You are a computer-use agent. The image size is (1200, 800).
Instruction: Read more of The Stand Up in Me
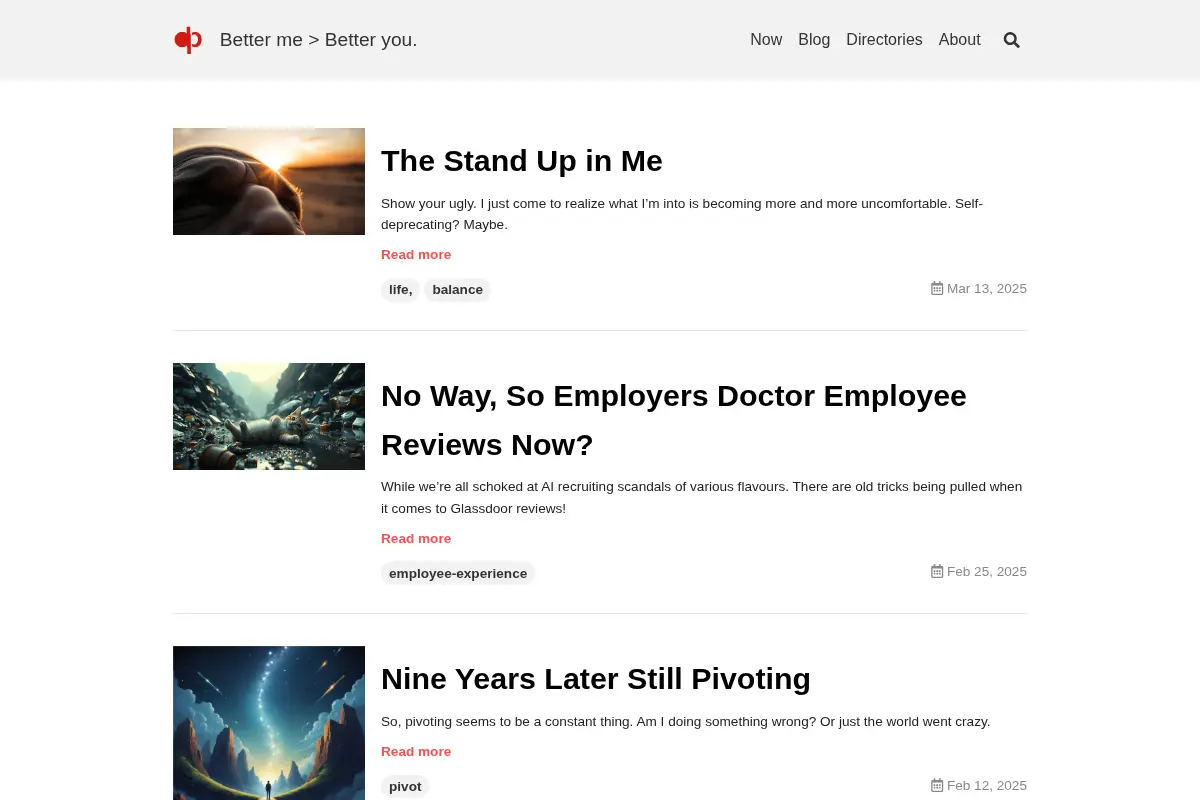coord(416,255)
